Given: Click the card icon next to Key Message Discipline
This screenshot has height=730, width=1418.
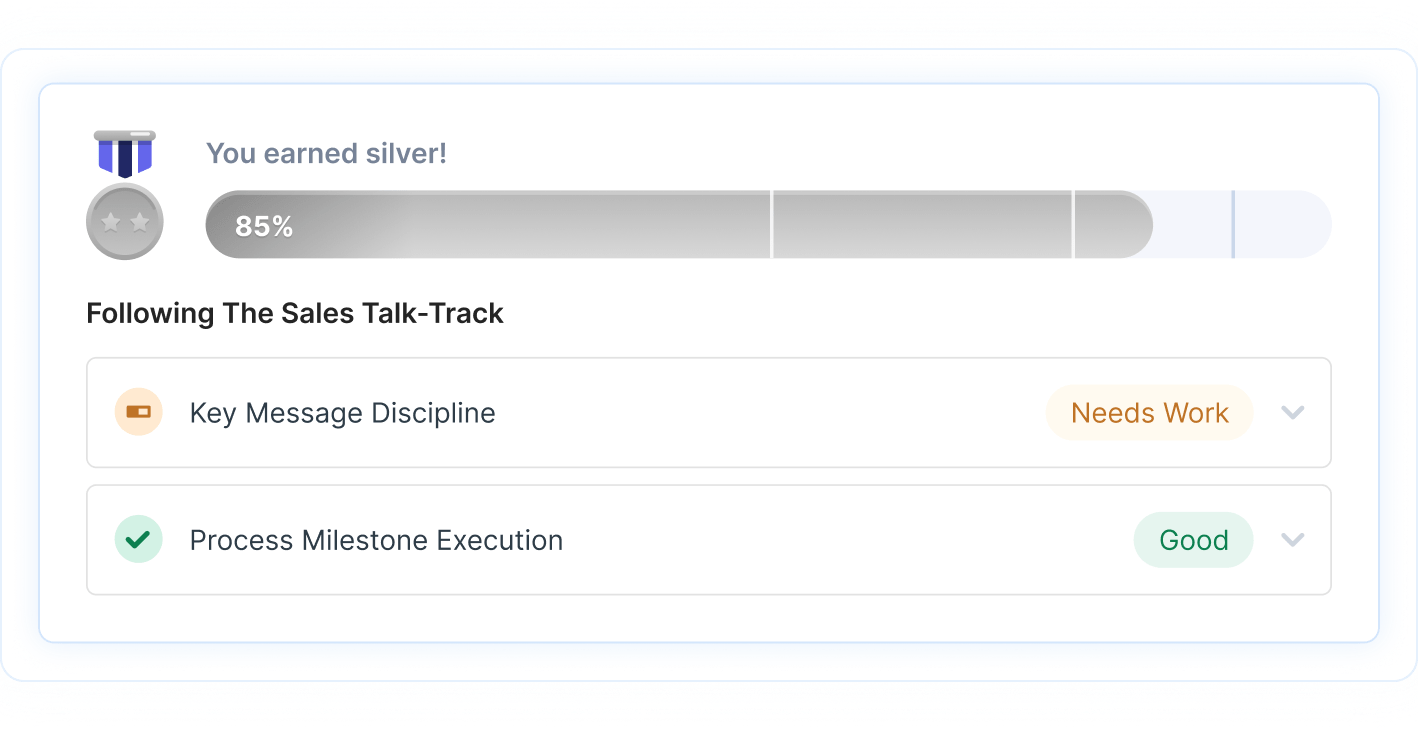Looking at the screenshot, I should (x=138, y=412).
